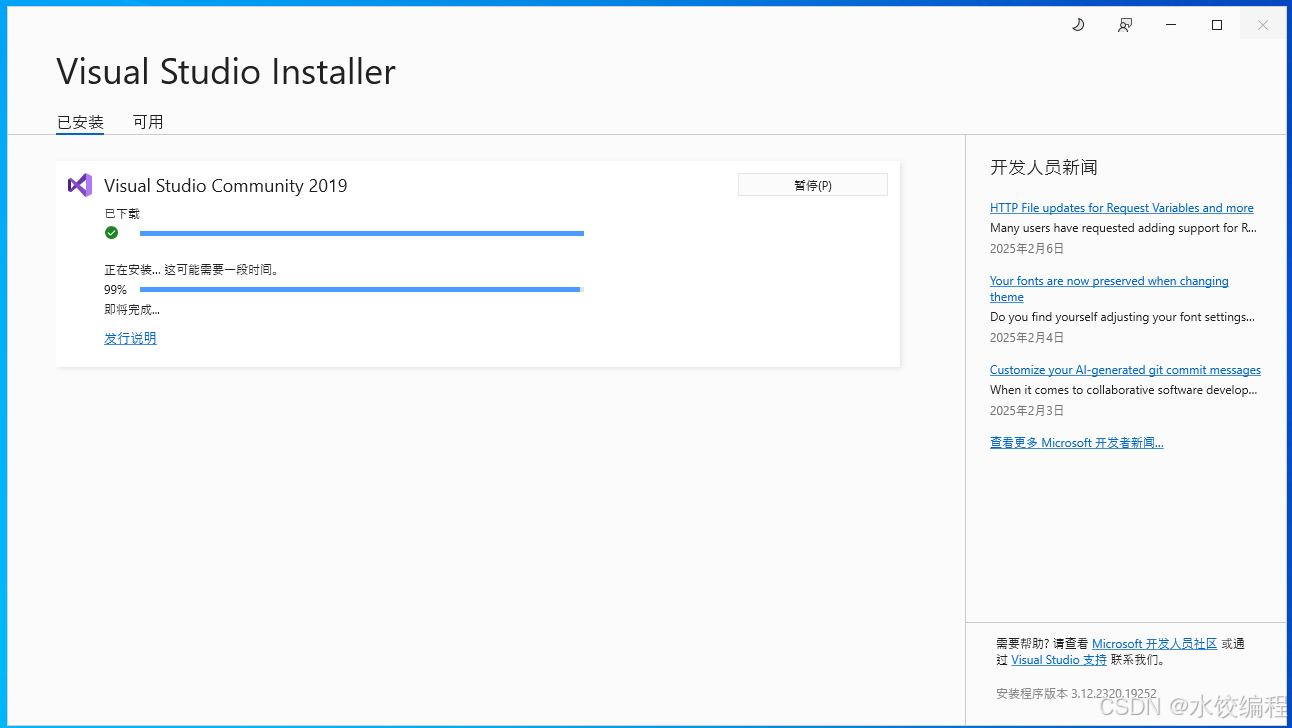Image resolution: width=1292 pixels, height=728 pixels.
Task: Click the 'Do you find yourself adjusting' summary
Action: pos(1122,317)
